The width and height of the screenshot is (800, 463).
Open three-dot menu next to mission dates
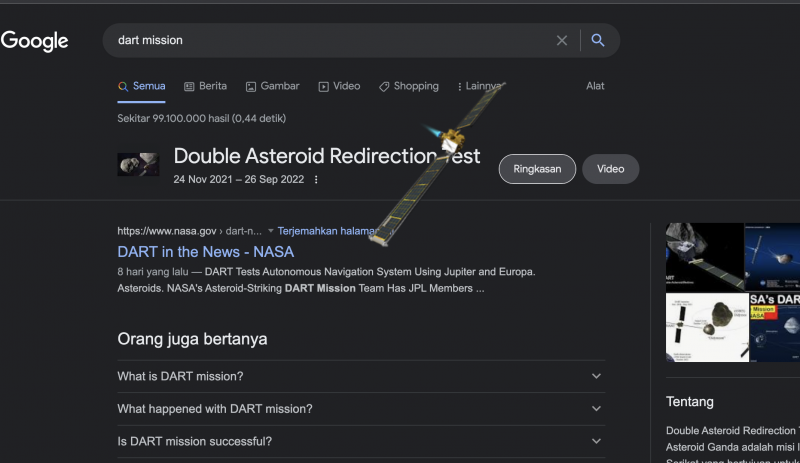click(x=316, y=180)
